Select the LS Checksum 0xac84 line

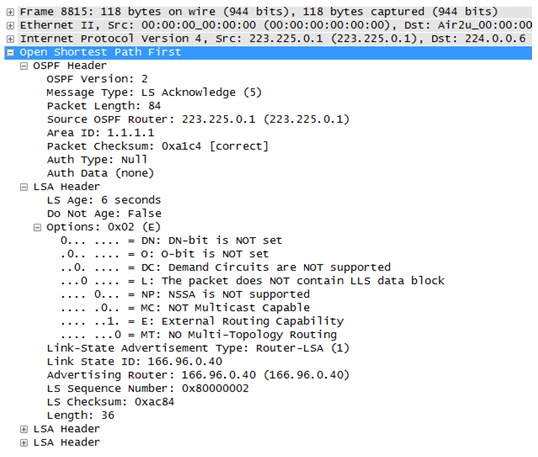110,402
